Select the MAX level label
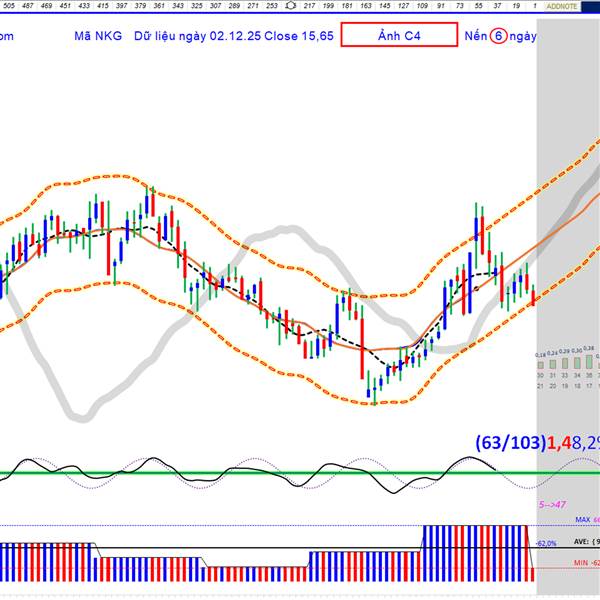 (583, 520)
